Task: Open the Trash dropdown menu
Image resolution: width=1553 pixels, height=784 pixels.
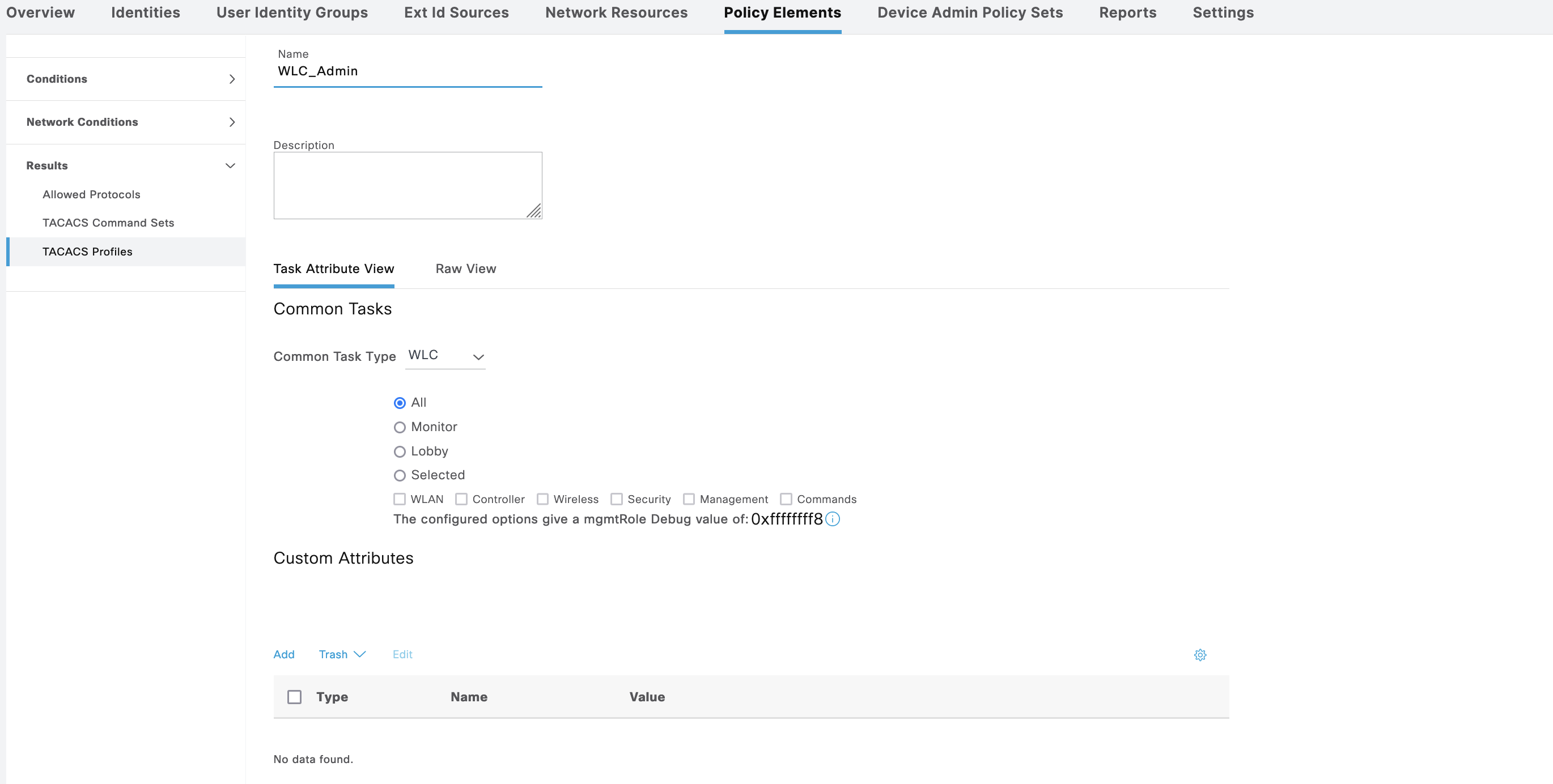Action: click(x=342, y=654)
